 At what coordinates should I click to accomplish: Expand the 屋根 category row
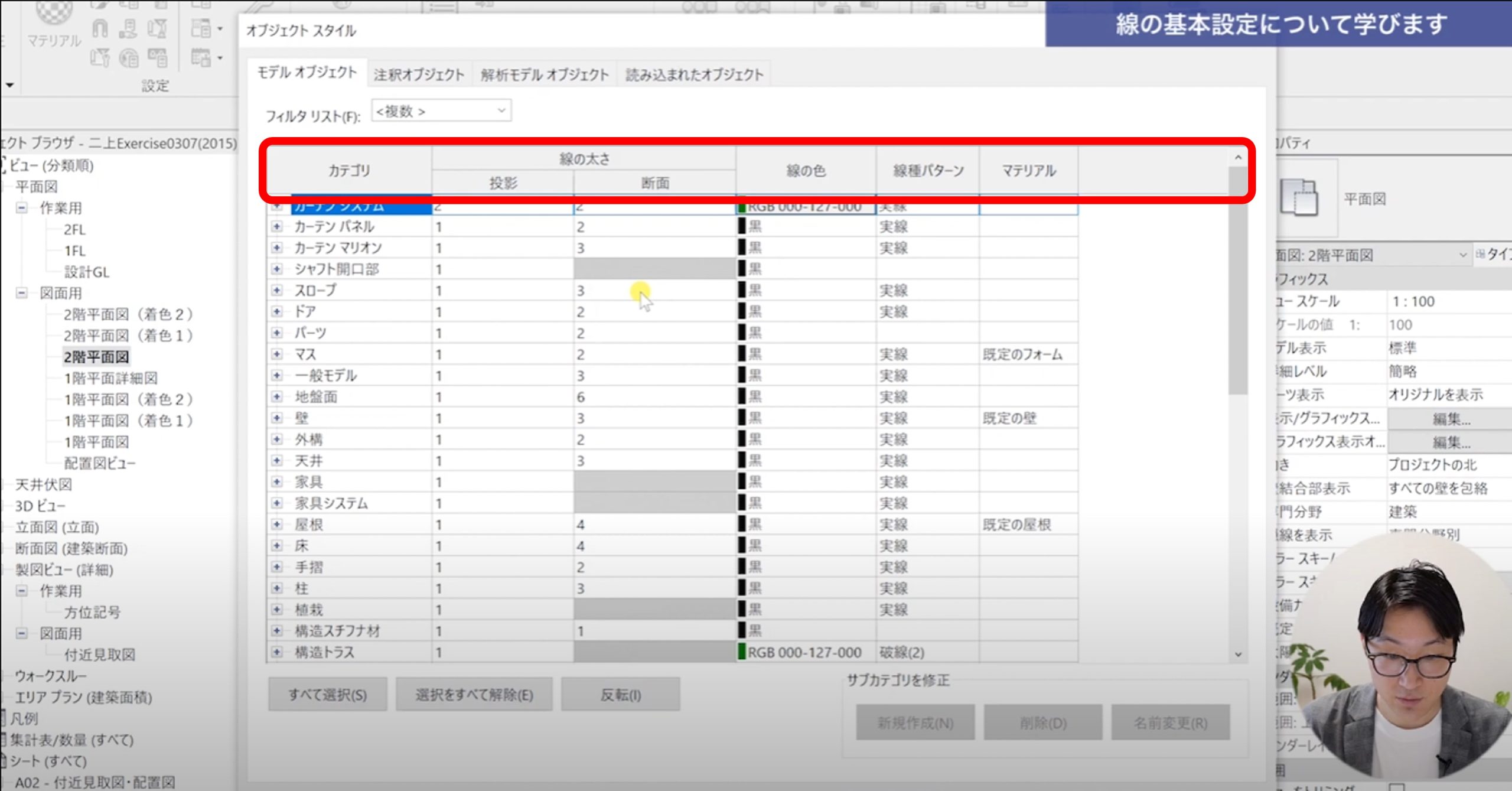(276, 525)
